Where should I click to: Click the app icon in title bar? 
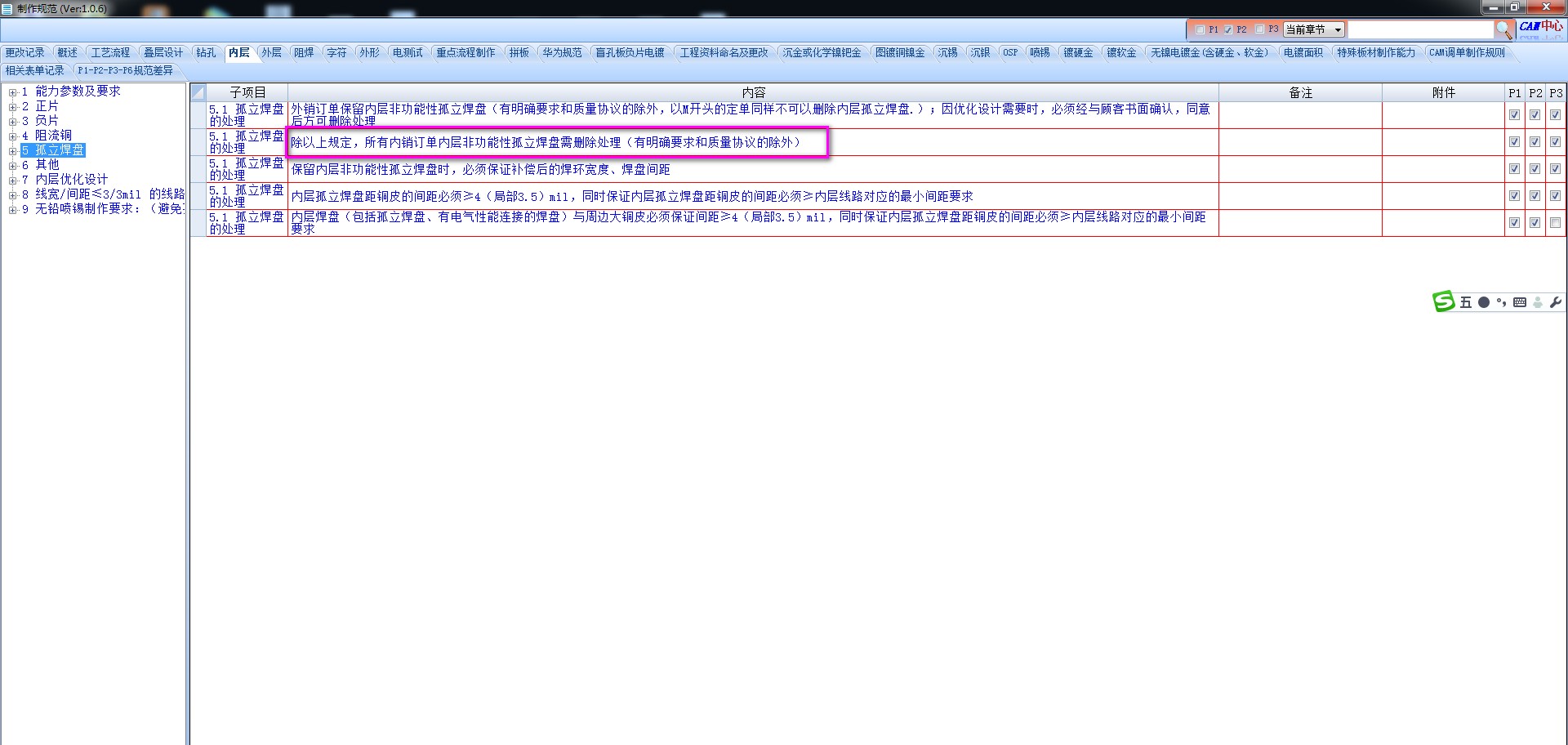pos(7,8)
